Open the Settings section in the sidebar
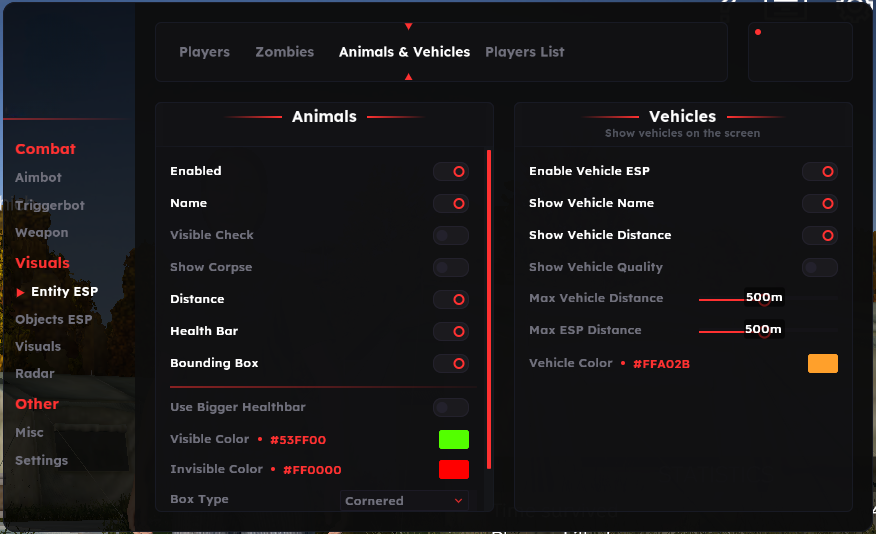This screenshot has height=534, width=876. pyautogui.click(x=41, y=461)
